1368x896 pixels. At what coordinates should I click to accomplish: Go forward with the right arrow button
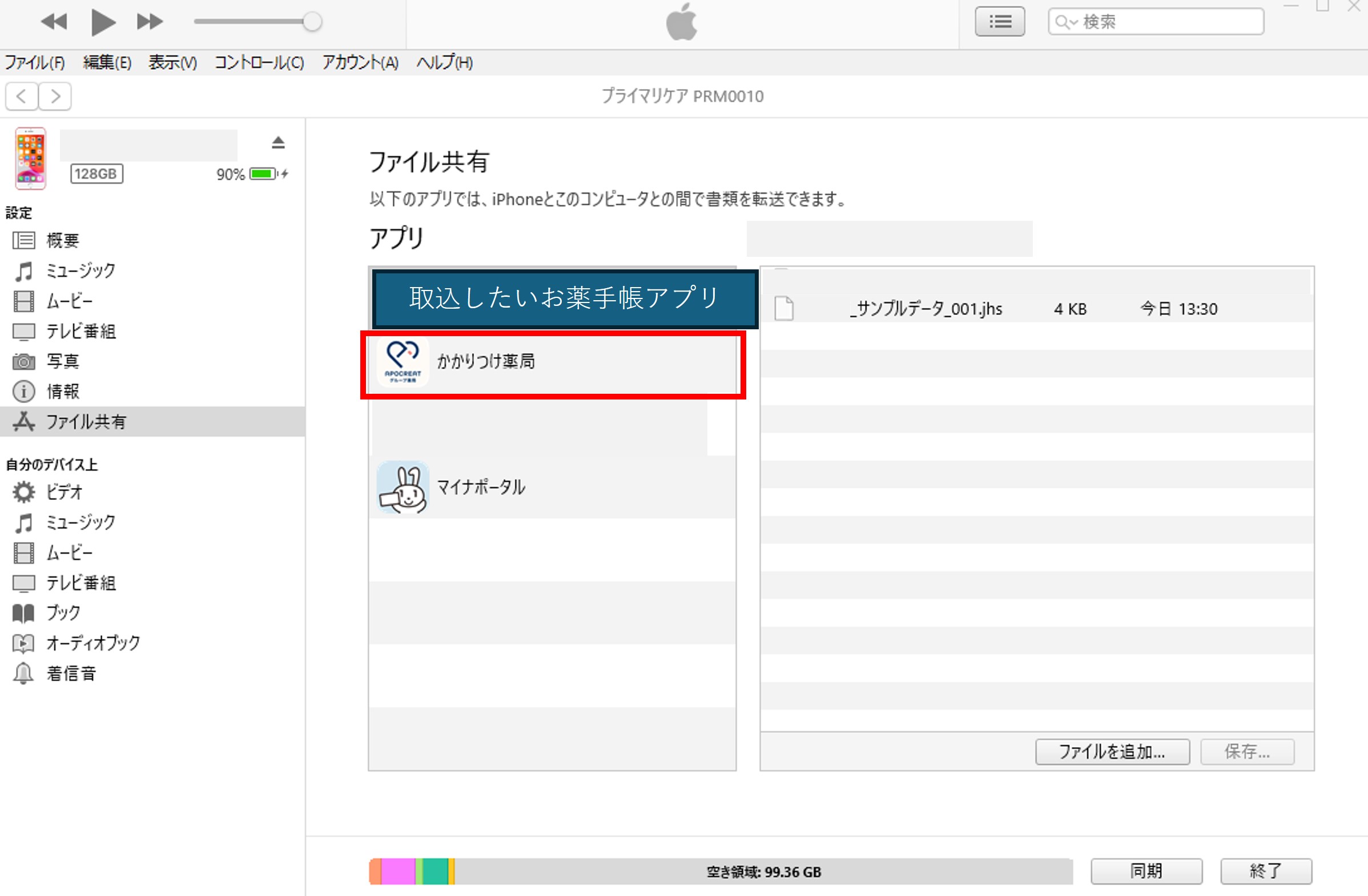click(55, 96)
